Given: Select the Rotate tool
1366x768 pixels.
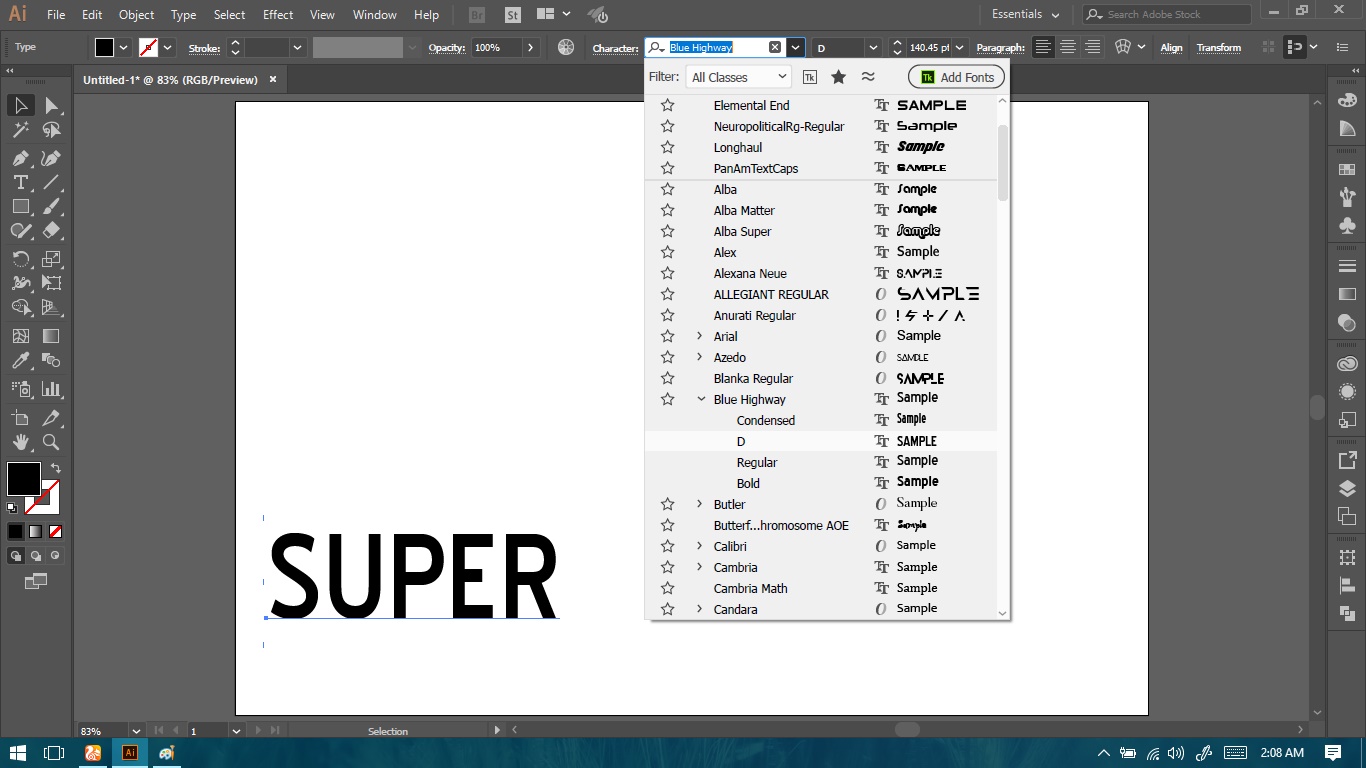Looking at the screenshot, I should (20, 258).
